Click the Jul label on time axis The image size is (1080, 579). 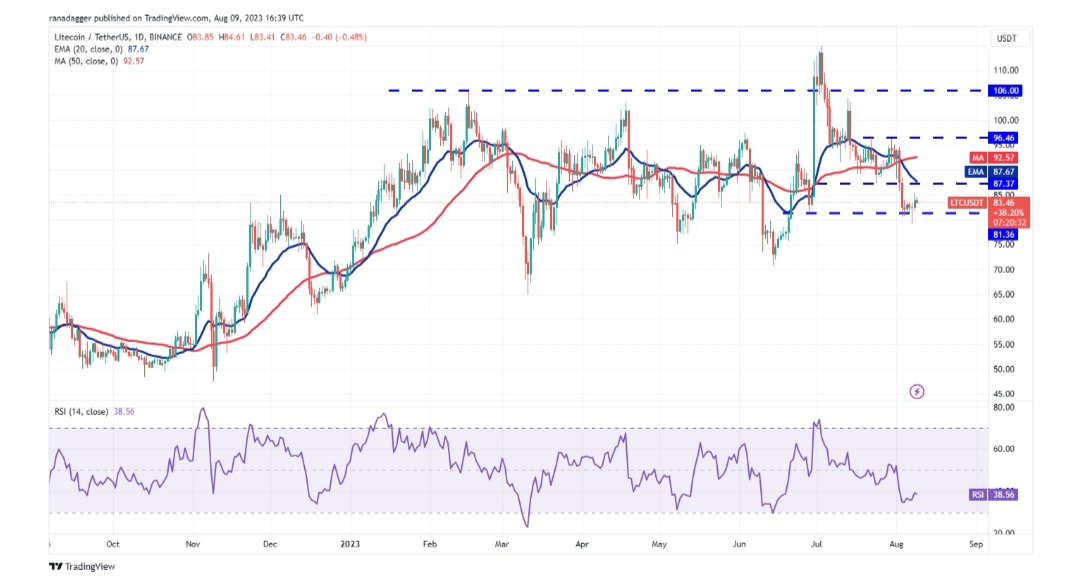[816, 546]
